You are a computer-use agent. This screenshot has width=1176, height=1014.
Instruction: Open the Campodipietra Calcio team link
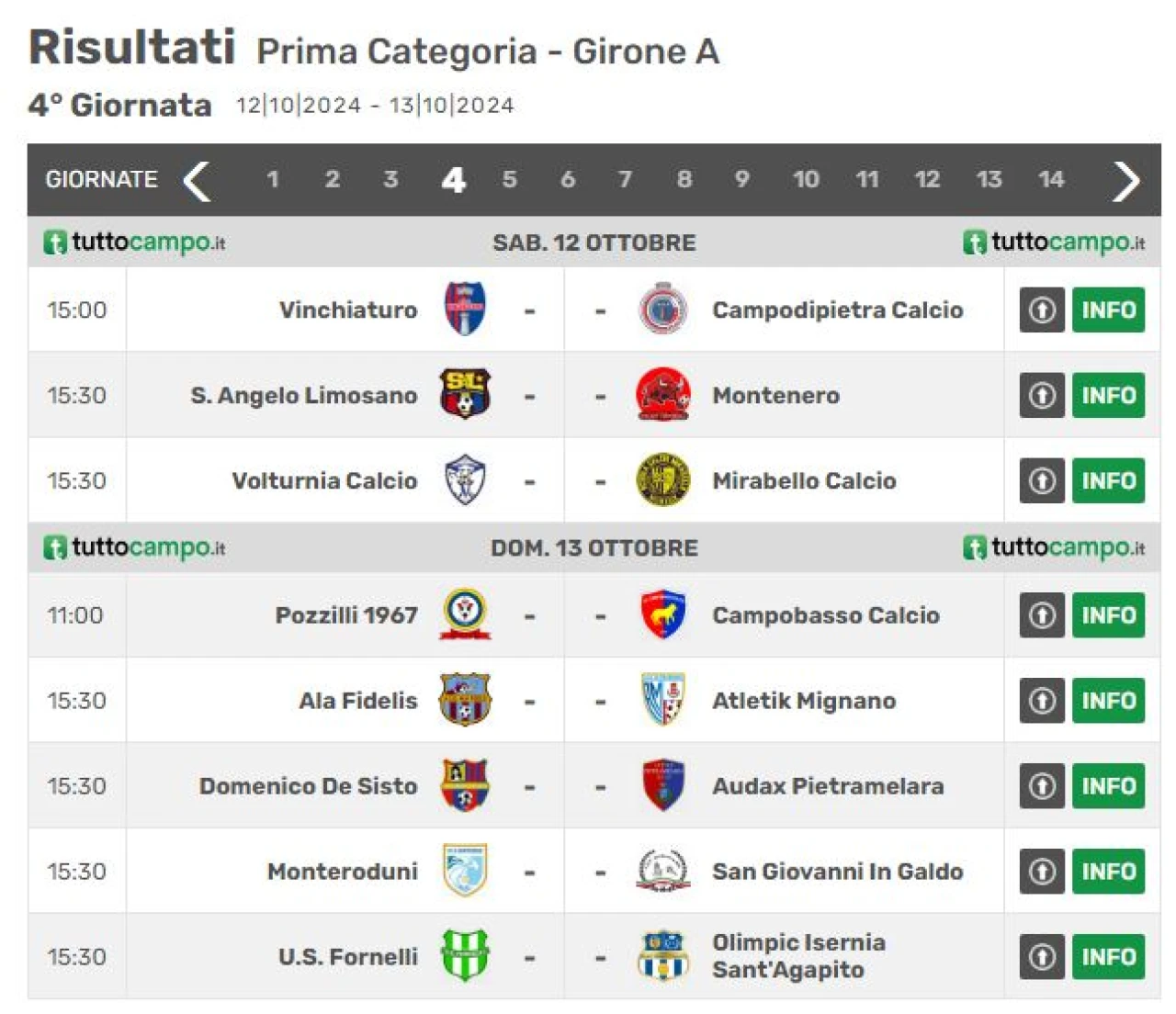tap(838, 310)
